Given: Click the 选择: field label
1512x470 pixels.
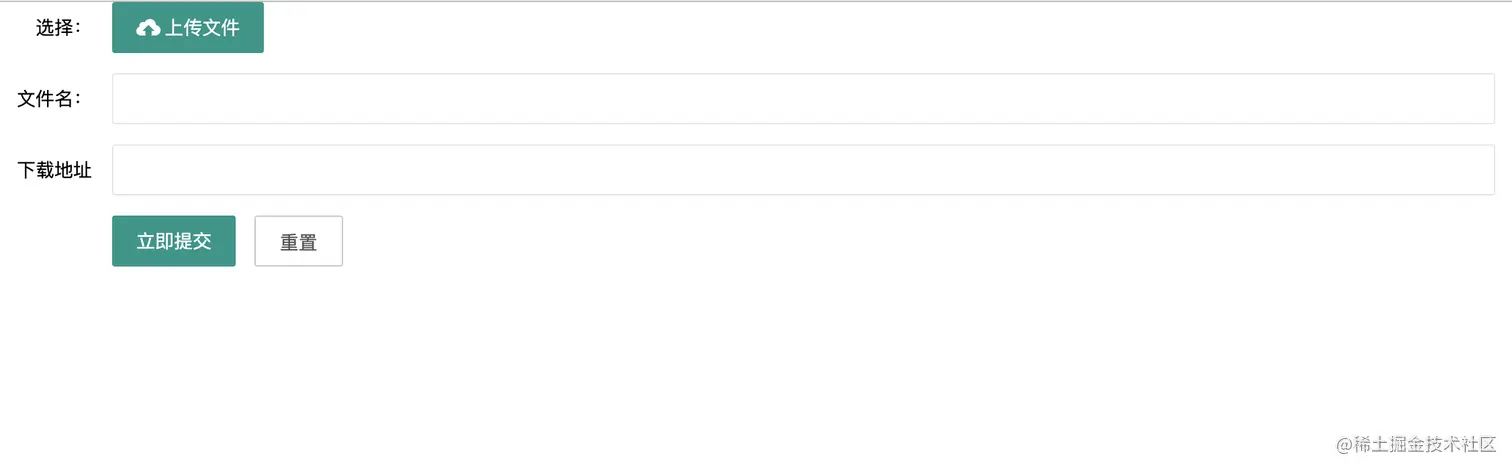Looking at the screenshot, I should coord(59,28).
